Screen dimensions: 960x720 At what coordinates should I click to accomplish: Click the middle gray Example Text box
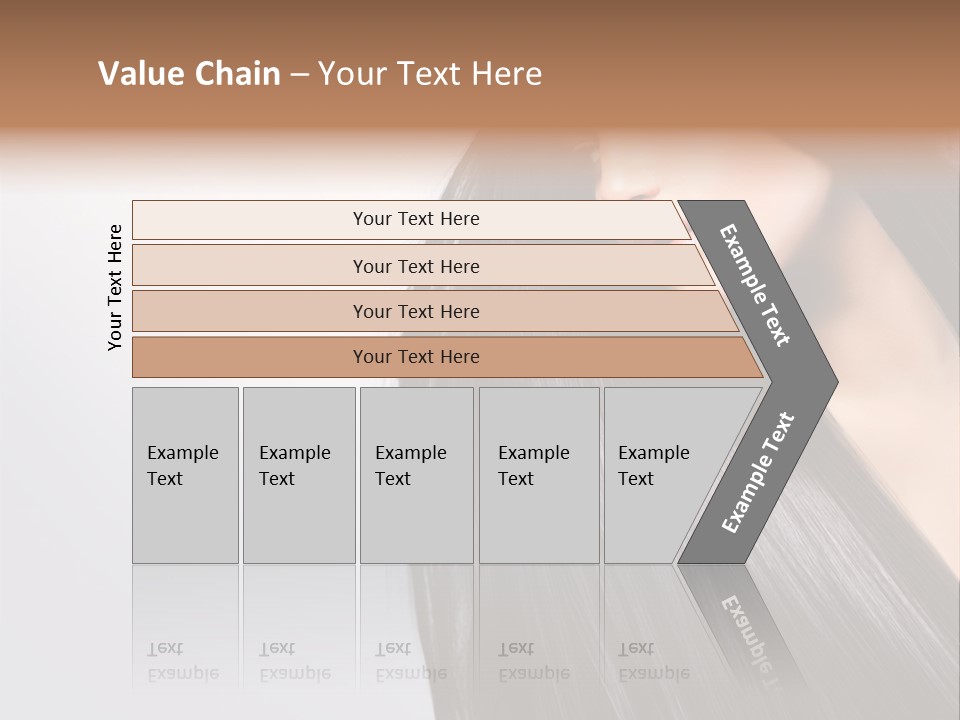416,475
